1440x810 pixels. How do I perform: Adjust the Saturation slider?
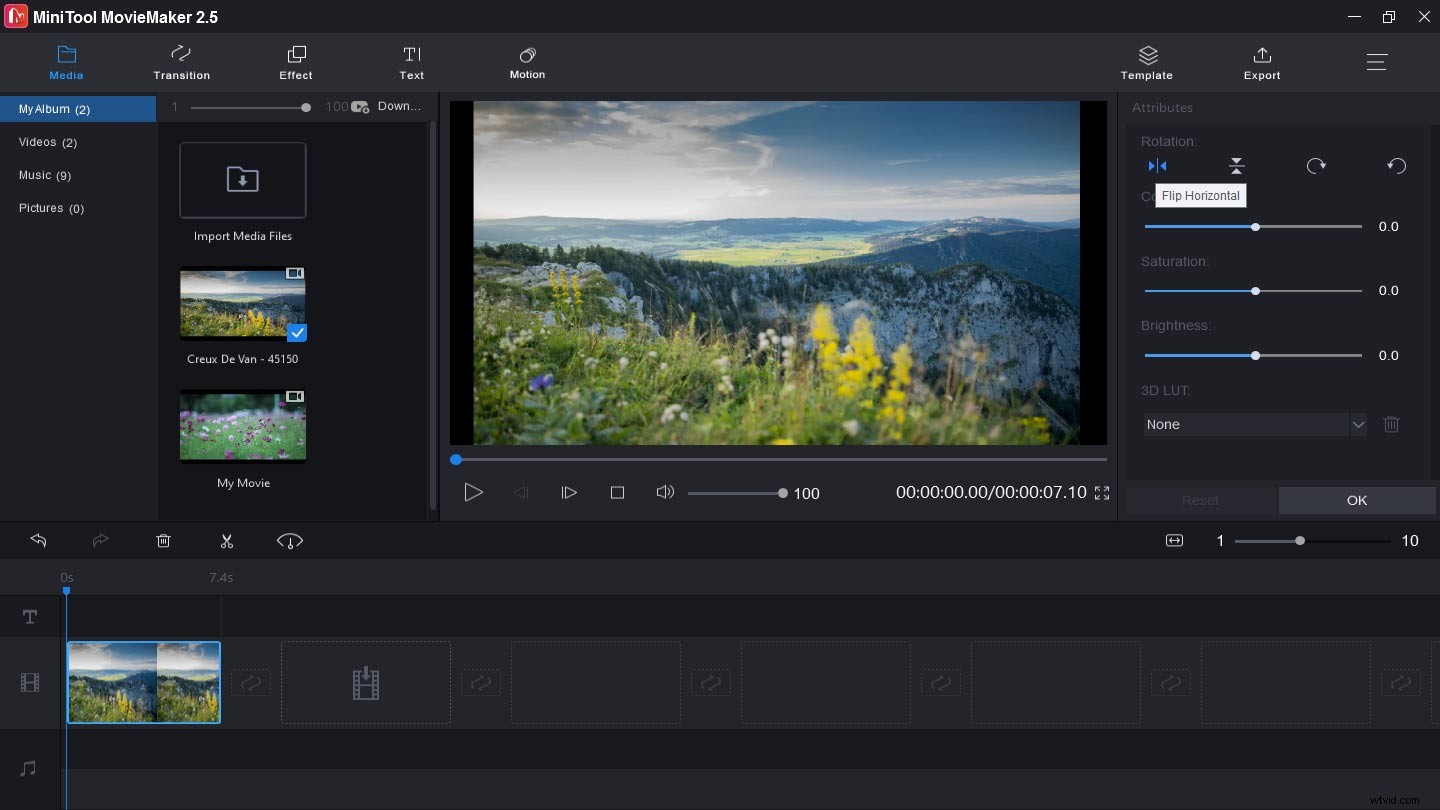coord(1255,291)
